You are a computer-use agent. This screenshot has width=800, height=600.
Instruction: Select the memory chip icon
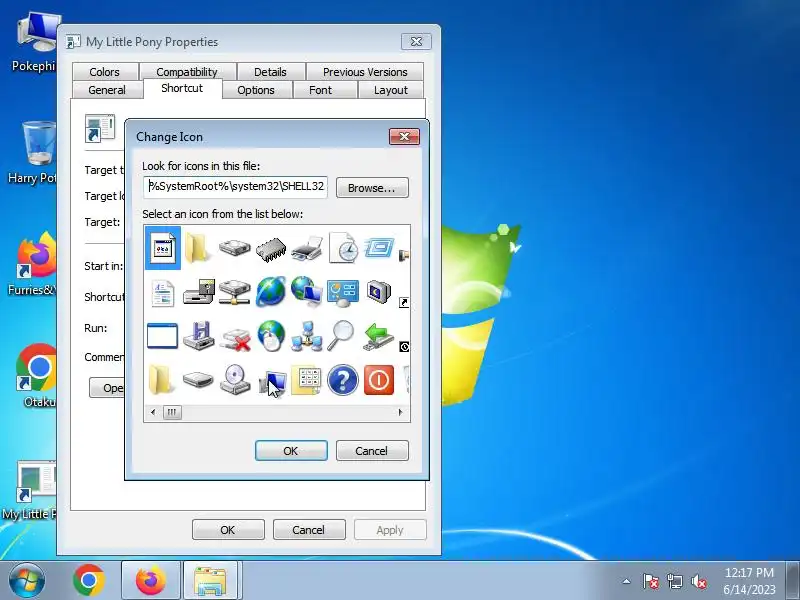(271, 249)
